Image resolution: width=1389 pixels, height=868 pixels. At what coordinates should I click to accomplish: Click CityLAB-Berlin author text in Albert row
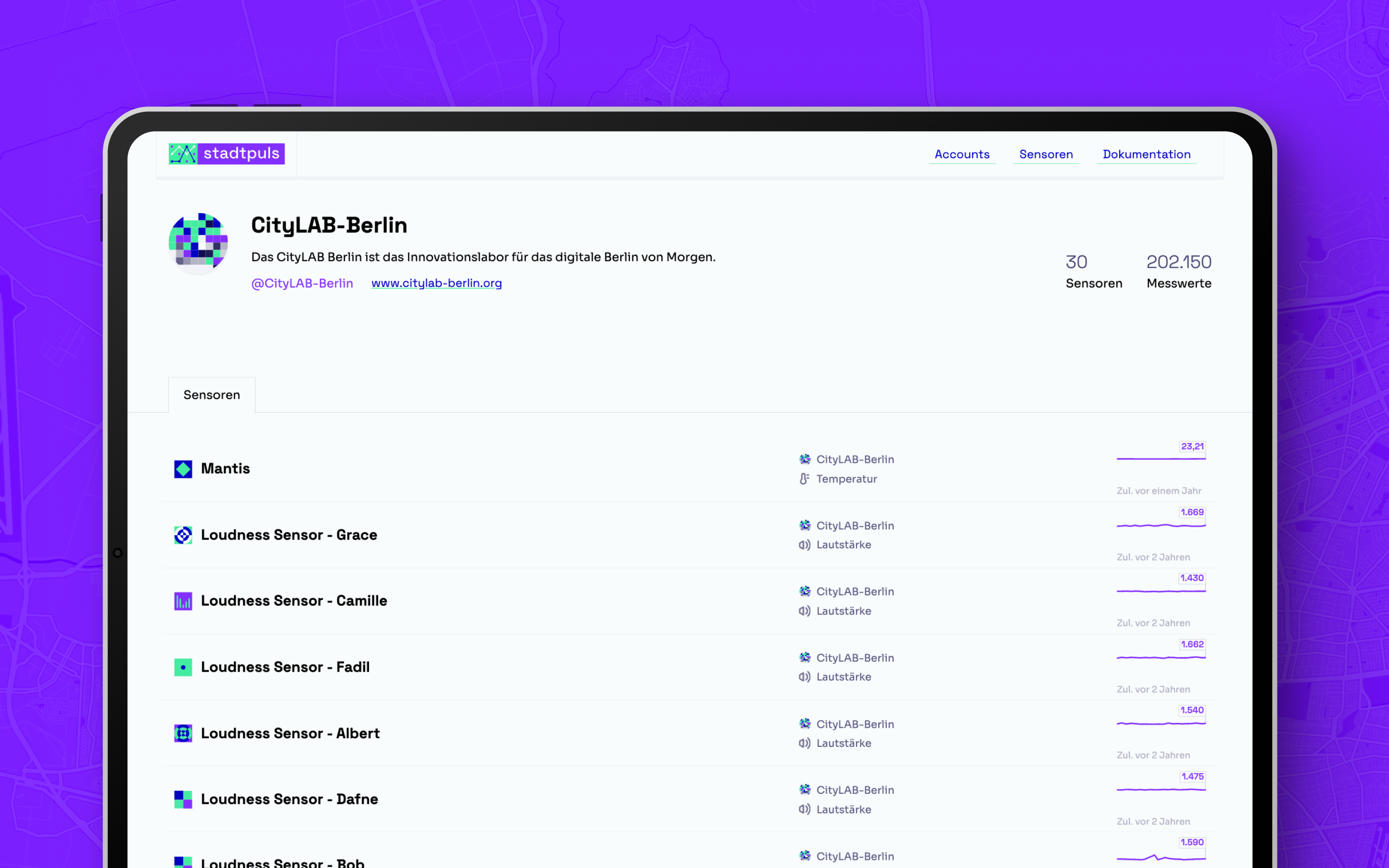coord(855,724)
